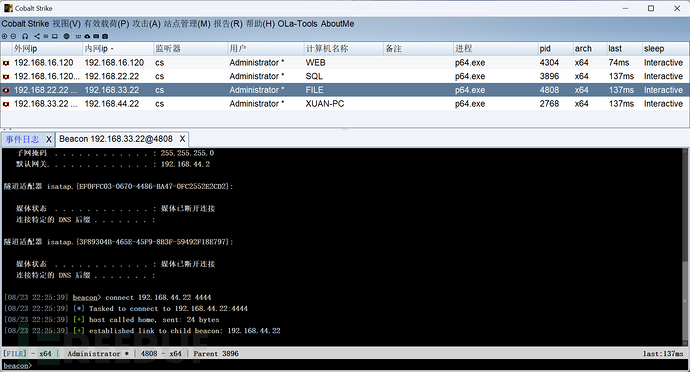Click the beacon icon of the SQL row
This screenshot has width=690, height=372.
(6, 77)
